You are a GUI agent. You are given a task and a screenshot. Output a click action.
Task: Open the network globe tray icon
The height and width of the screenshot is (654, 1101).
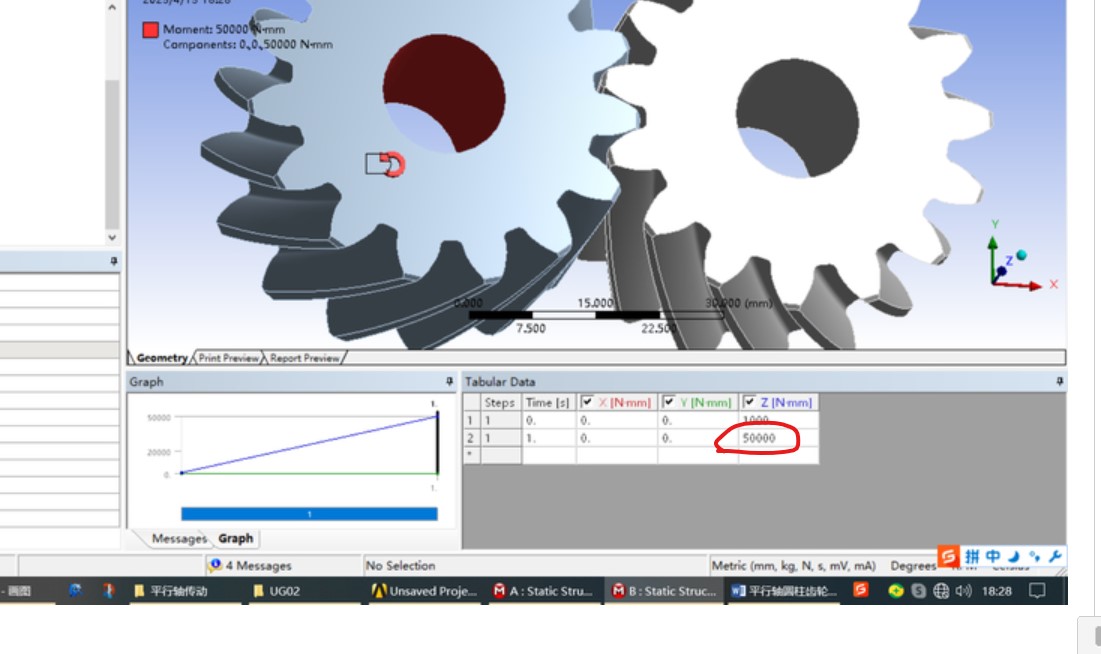[x=941, y=591]
